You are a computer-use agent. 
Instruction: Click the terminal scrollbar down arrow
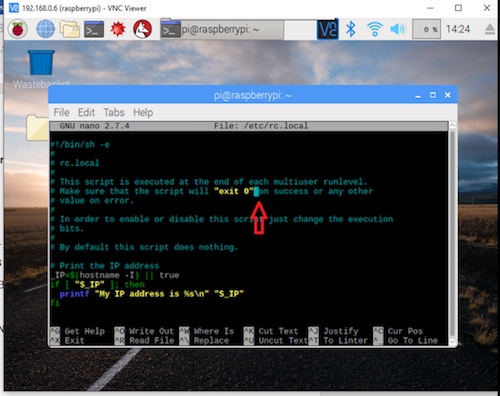pyautogui.click(x=452, y=342)
